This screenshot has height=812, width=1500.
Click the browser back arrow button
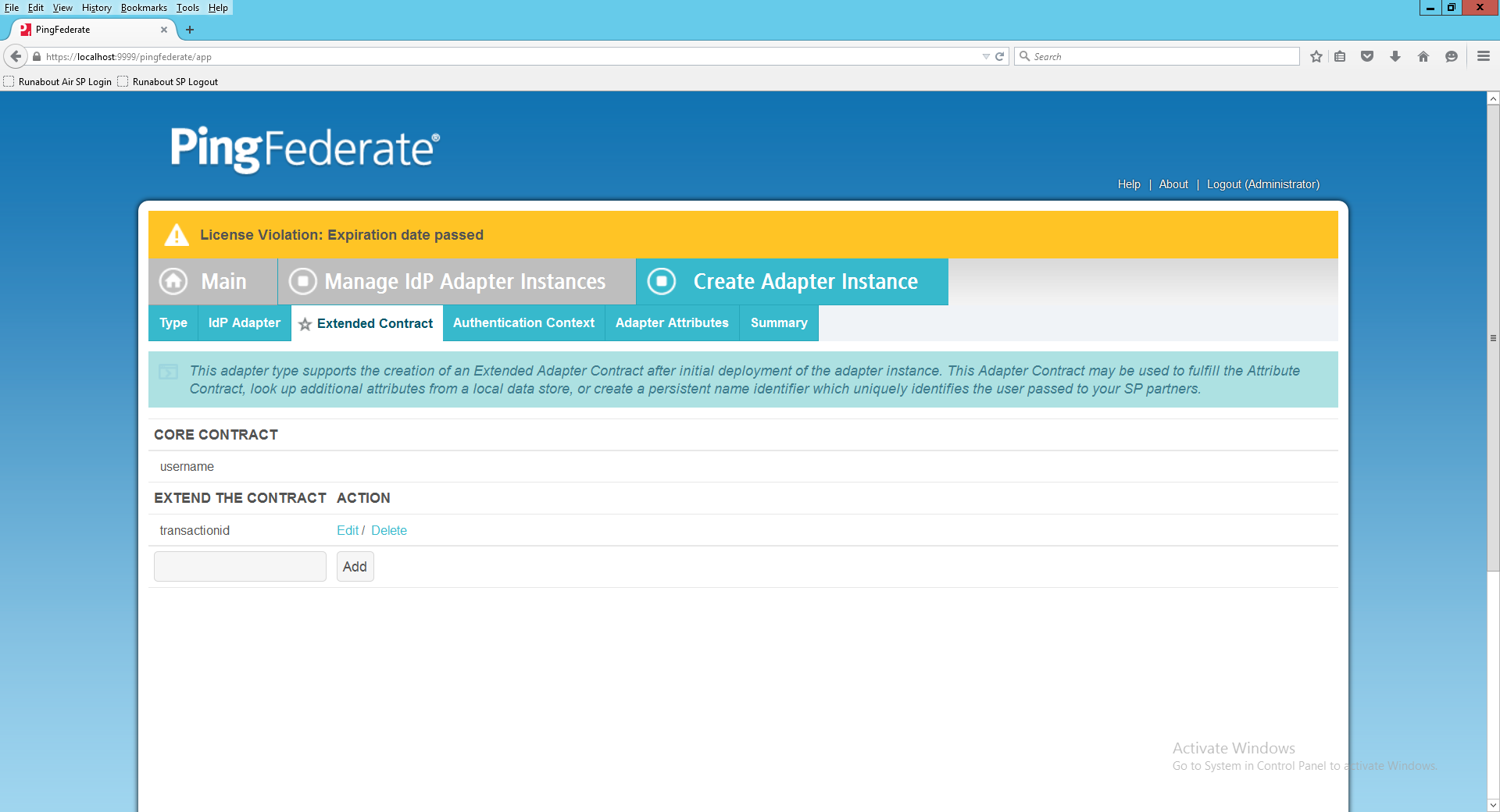pyautogui.click(x=16, y=56)
